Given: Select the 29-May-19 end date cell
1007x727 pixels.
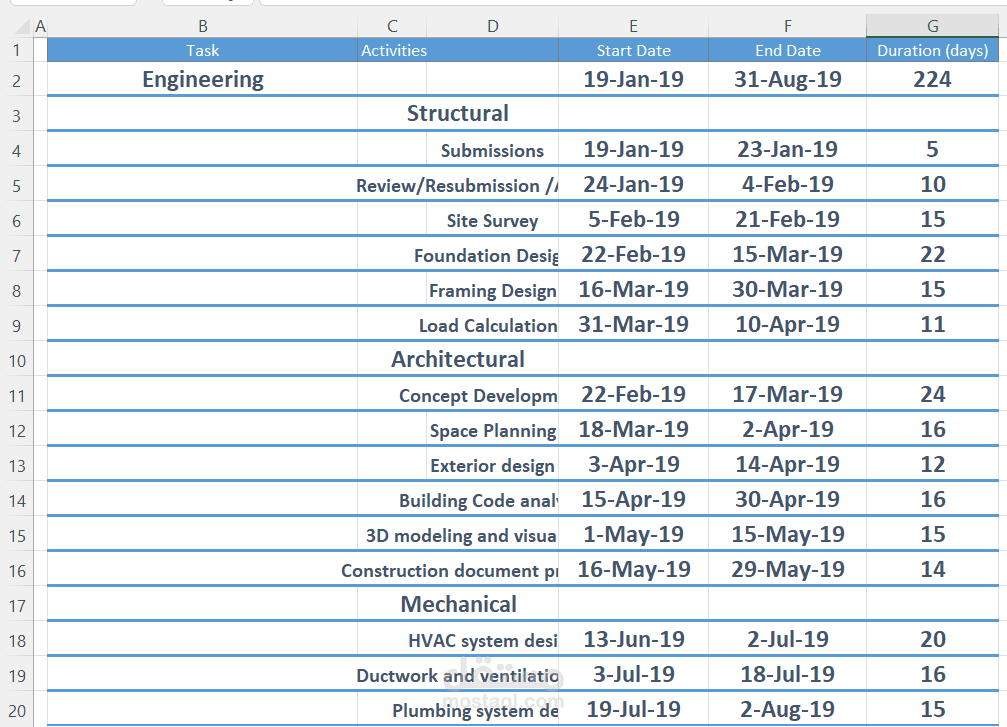Looking at the screenshot, I should pos(787,569).
